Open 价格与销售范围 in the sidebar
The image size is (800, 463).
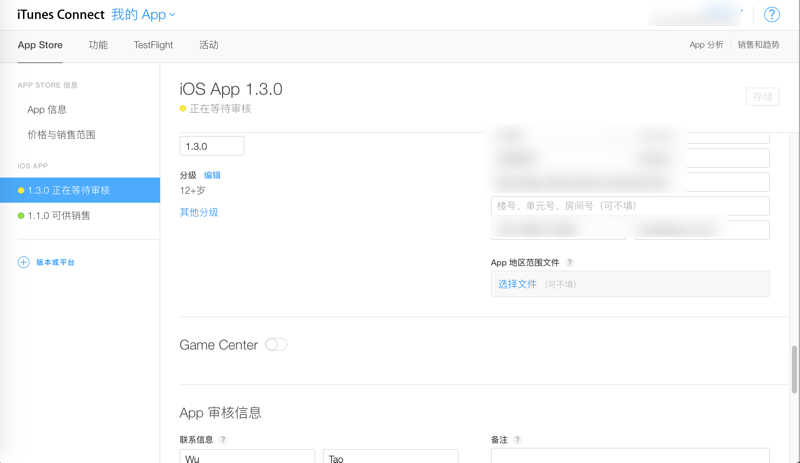coord(61,135)
